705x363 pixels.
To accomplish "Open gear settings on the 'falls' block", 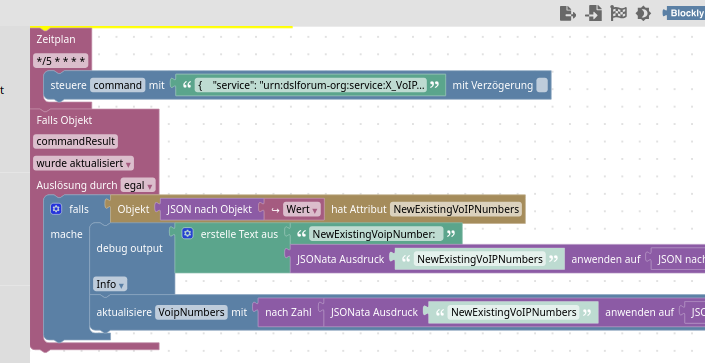I will (56, 209).
